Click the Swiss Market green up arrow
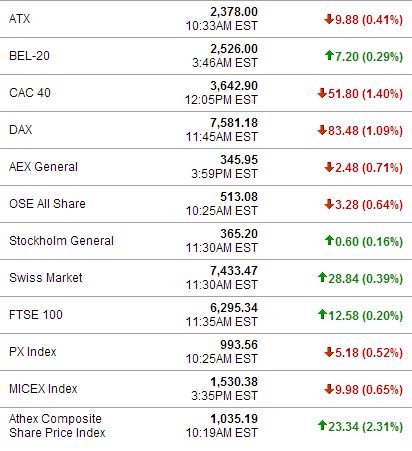This screenshot has height=451, width=412. coord(322,277)
